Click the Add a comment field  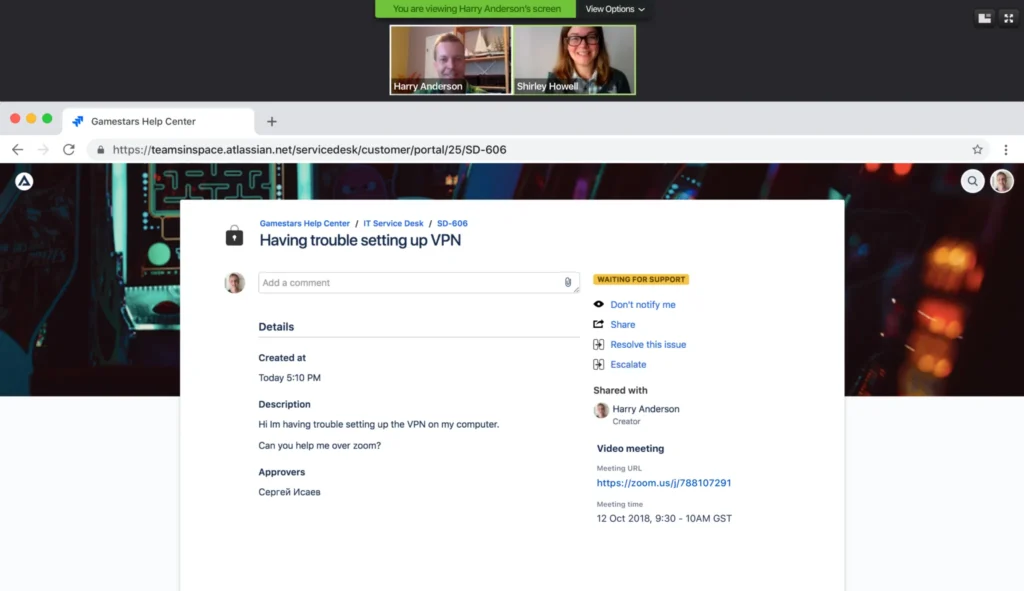tap(419, 283)
